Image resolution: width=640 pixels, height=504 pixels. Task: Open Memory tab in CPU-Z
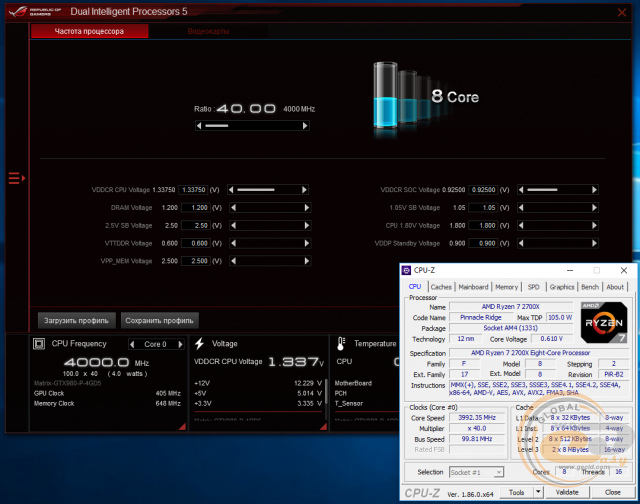(x=506, y=287)
